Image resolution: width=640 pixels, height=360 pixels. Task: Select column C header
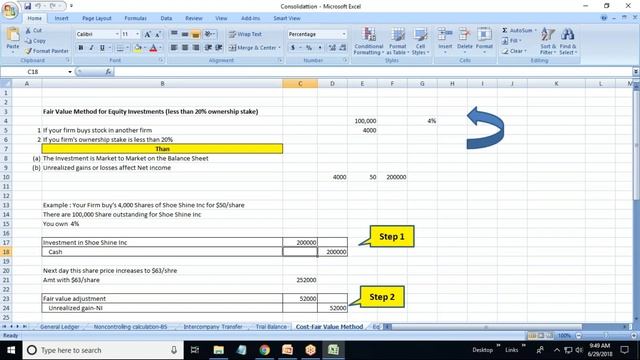pyautogui.click(x=300, y=84)
